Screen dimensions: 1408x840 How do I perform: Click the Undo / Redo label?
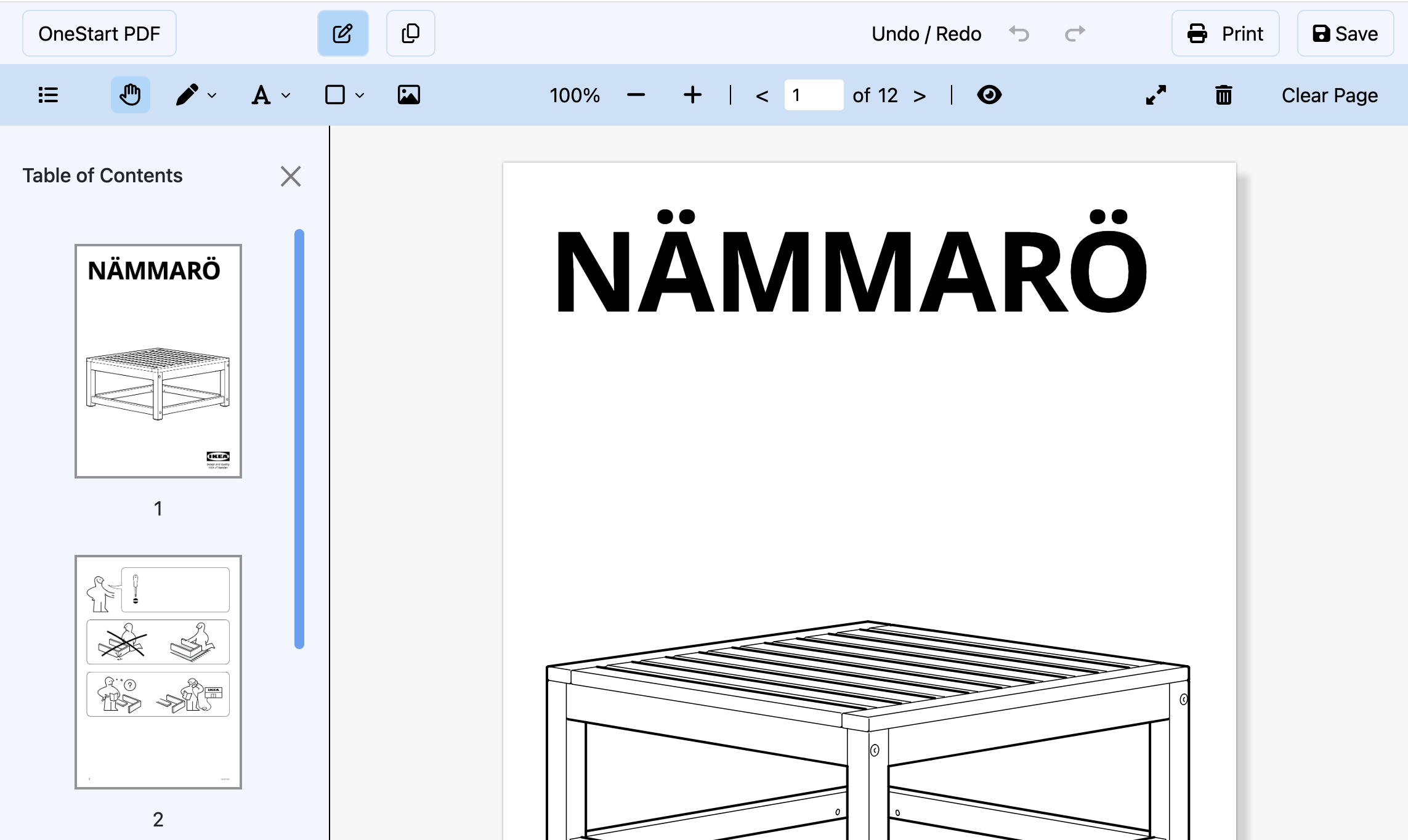926,33
